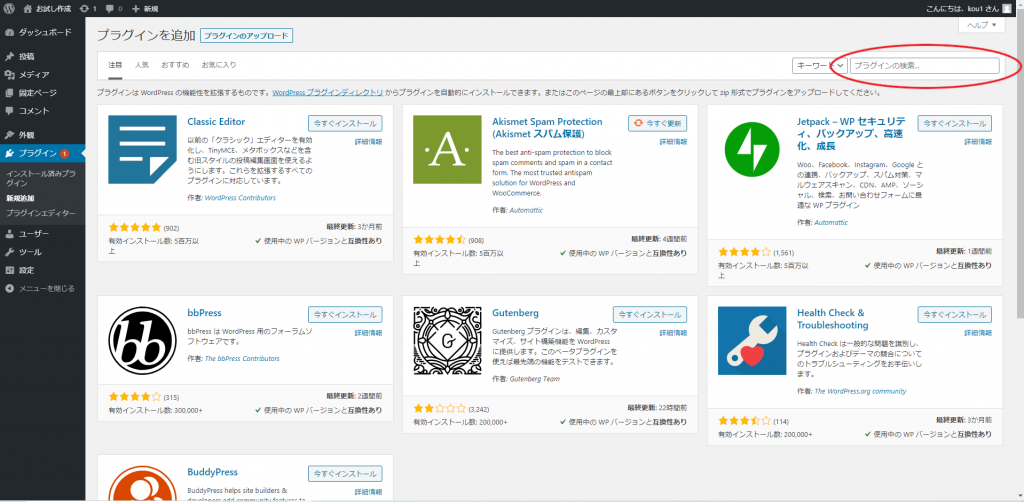This screenshot has height=502, width=1024.
Task: Open the comments bubble icon in the admin bar
Action: tap(122, 8)
